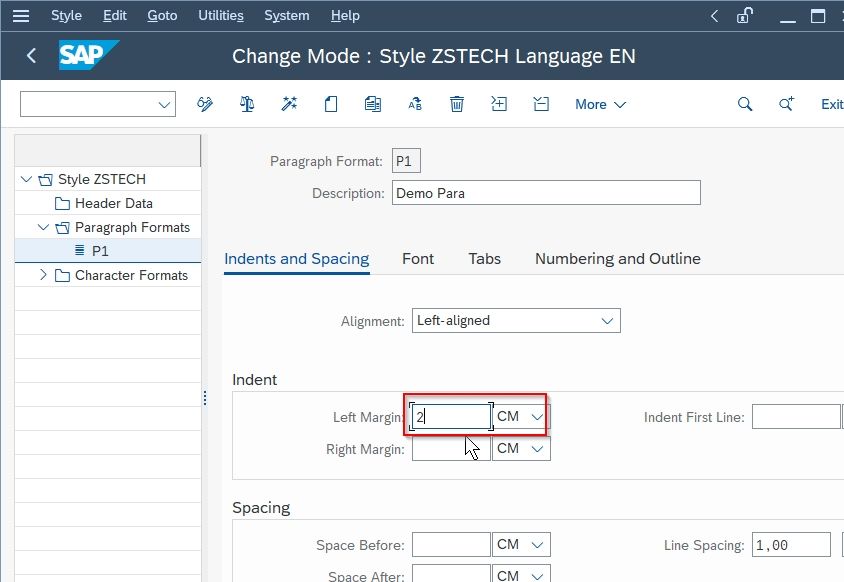The image size is (844, 582).
Task: Open the hamburger menu icon
Action: (21, 16)
